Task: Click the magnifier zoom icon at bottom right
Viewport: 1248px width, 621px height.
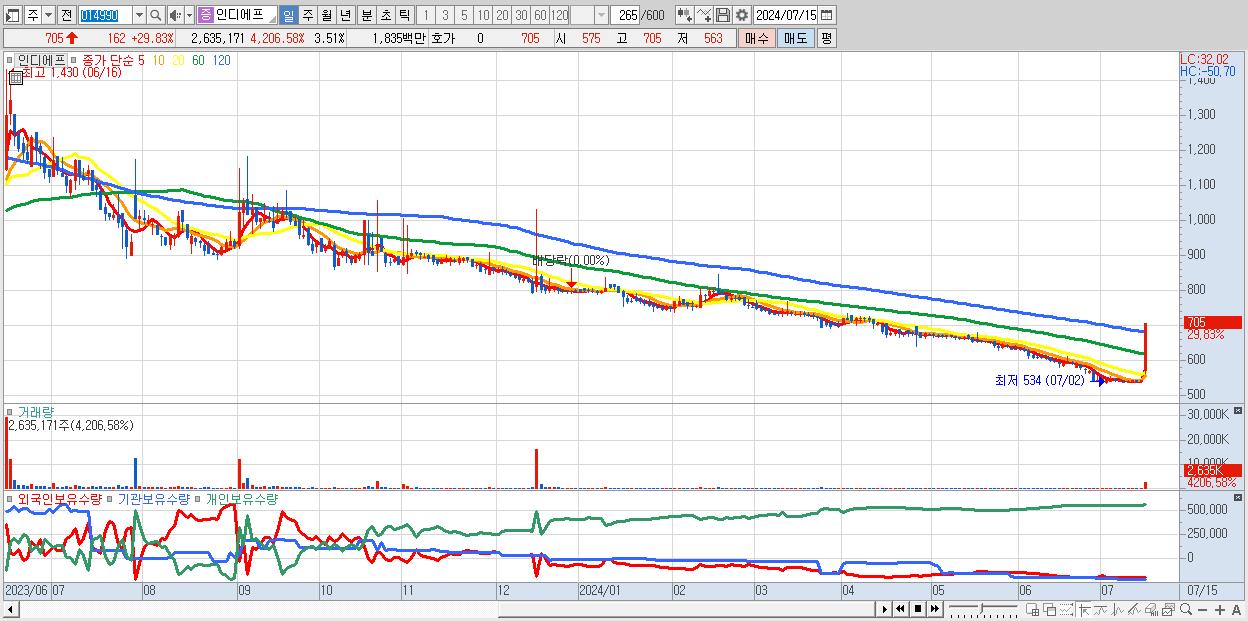Action: [1186, 609]
